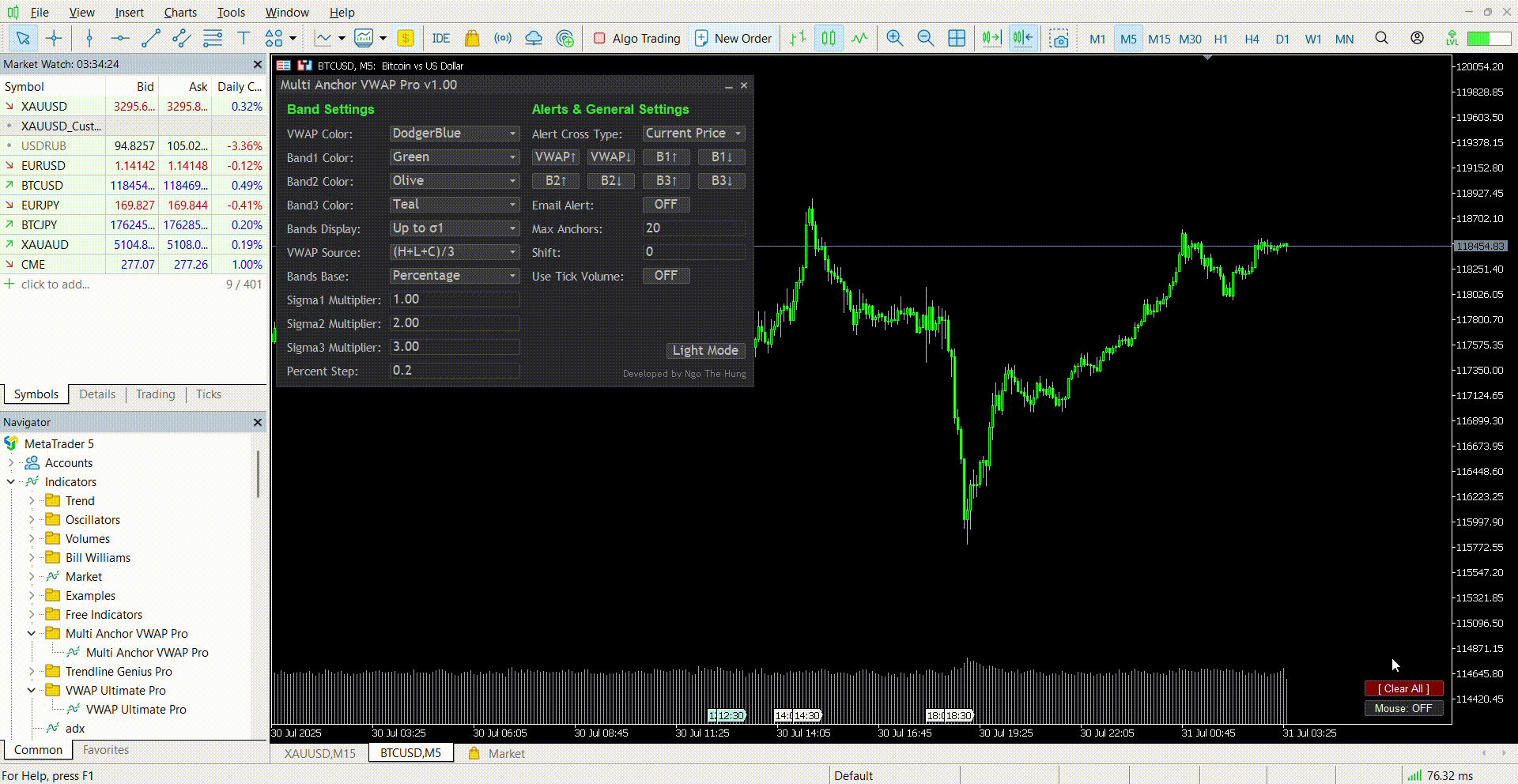This screenshot has height=784, width=1518.
Task: Toggle Mouse: OFF button
Action: 1403,708
